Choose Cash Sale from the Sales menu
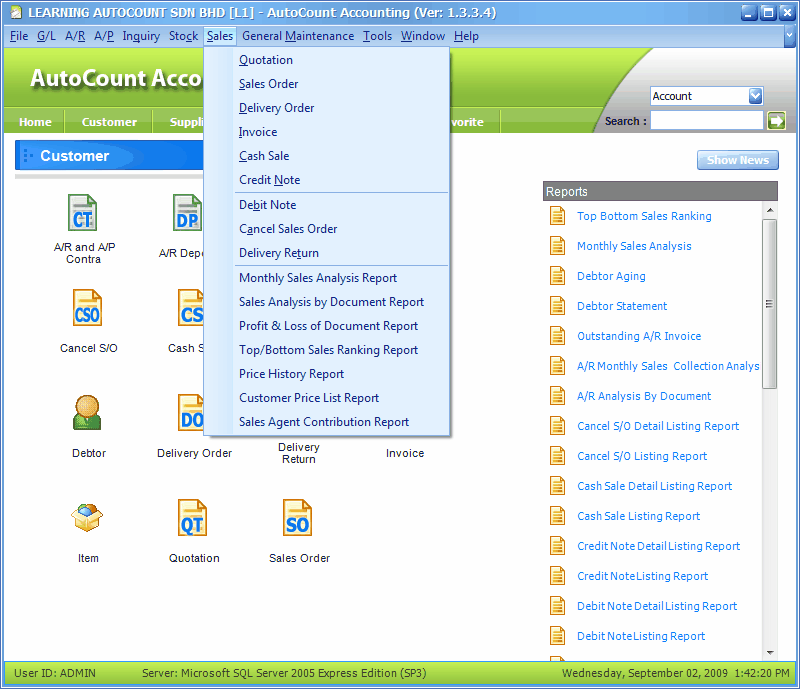The image size is (800, 689). click(x=327, y=156)
